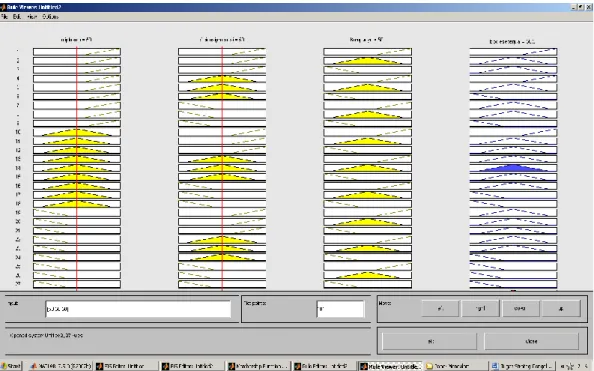Click rule number 7 label
The height and width of the screenshot is (371, 594).
pyautogui.click(x=18, y=105)
